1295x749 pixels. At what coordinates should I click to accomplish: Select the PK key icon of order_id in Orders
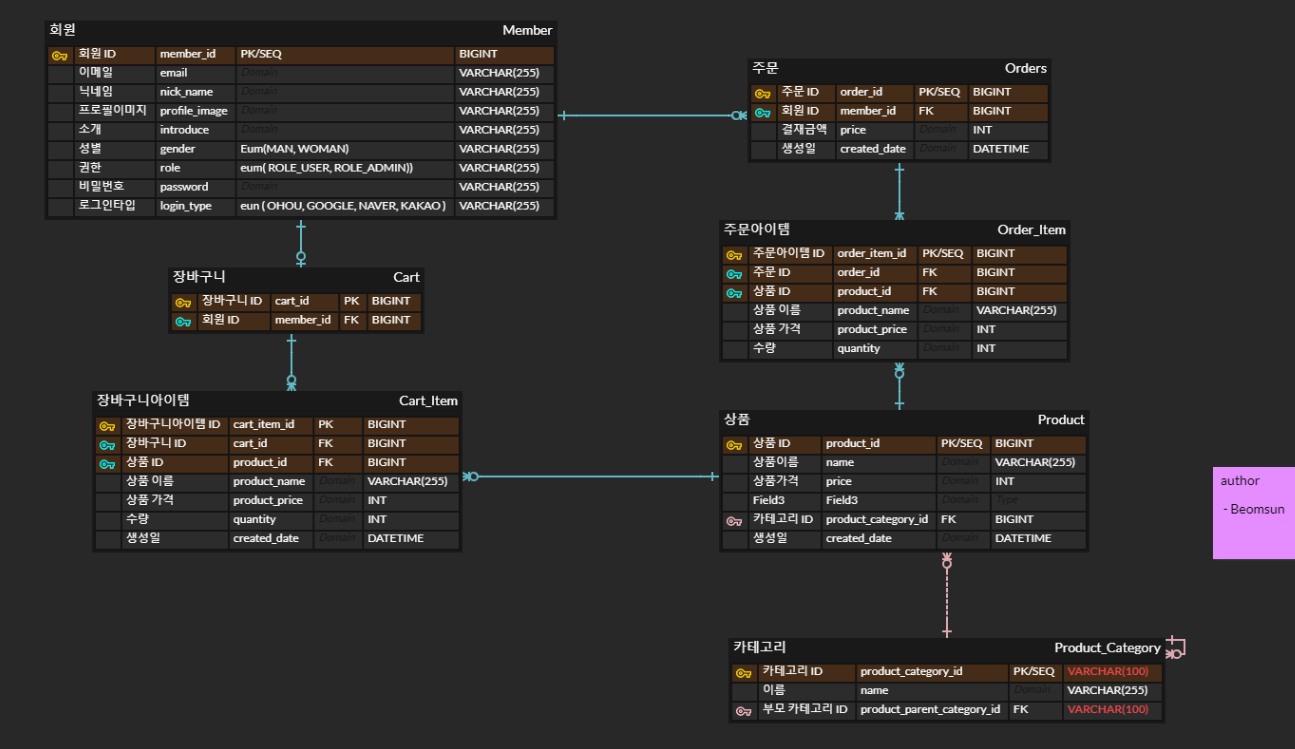761,91
